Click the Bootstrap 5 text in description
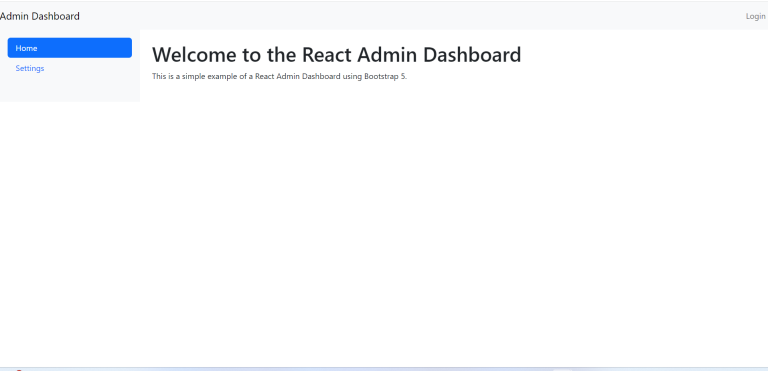Viewport: 768px width, 371px height. tap(385, 76)
